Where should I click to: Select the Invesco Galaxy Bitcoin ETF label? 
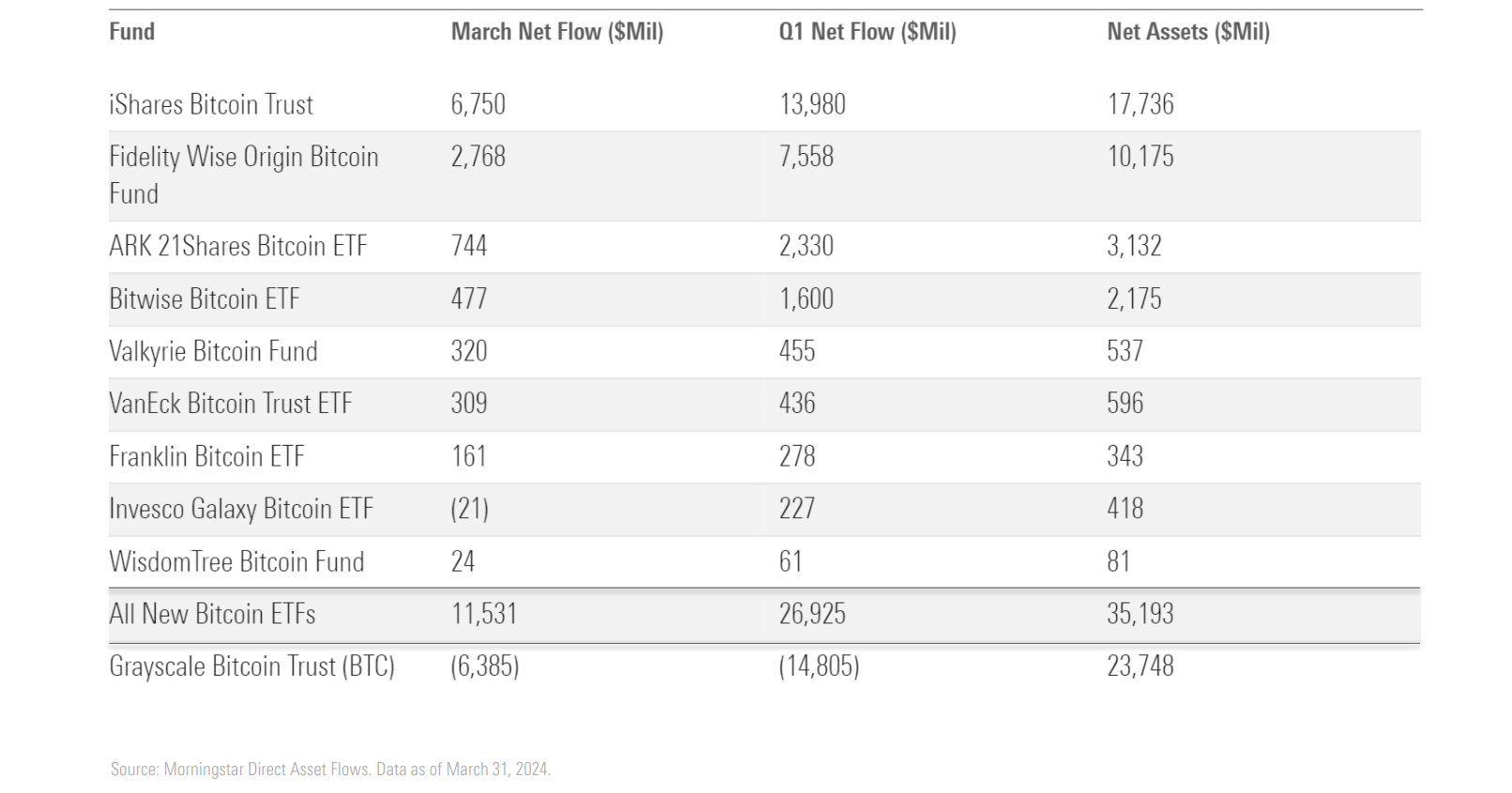(x=241, y=509)
